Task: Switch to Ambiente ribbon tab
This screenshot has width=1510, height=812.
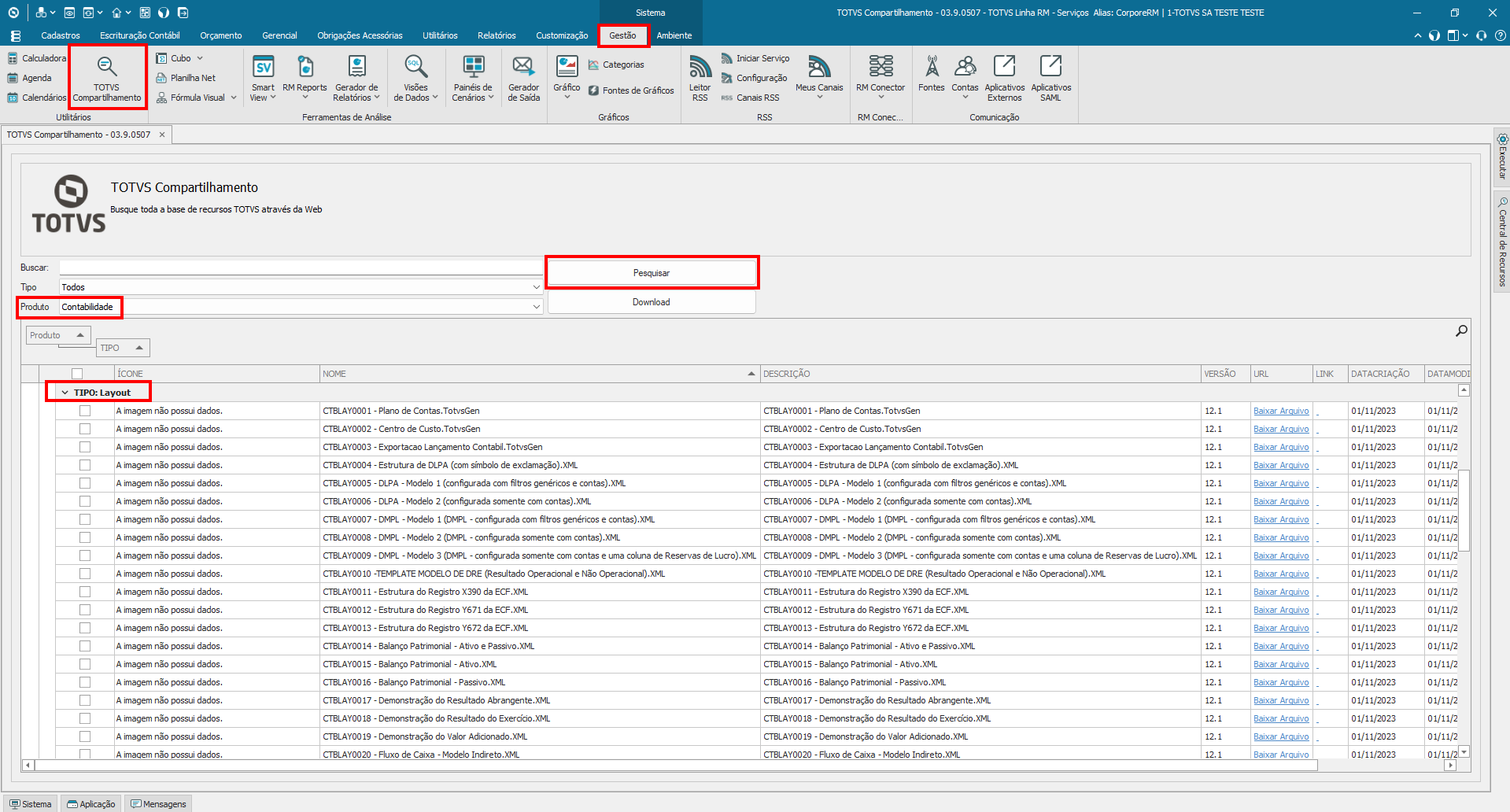Action: [674, 35]
